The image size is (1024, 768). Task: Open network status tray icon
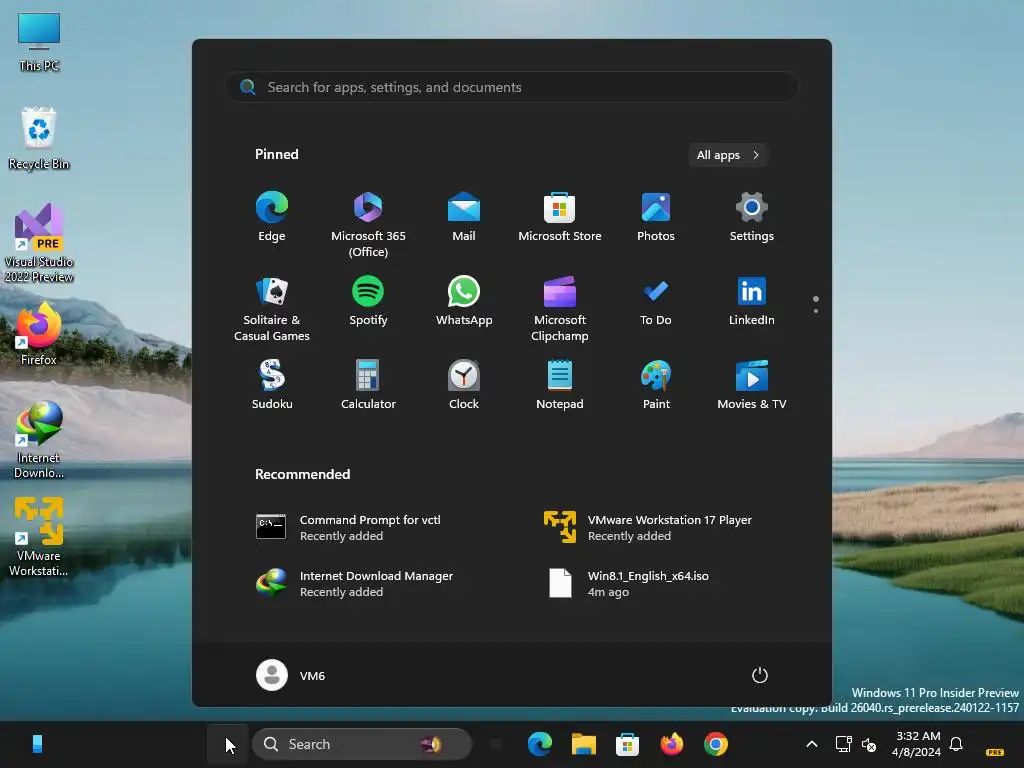(x=843, y=744)
